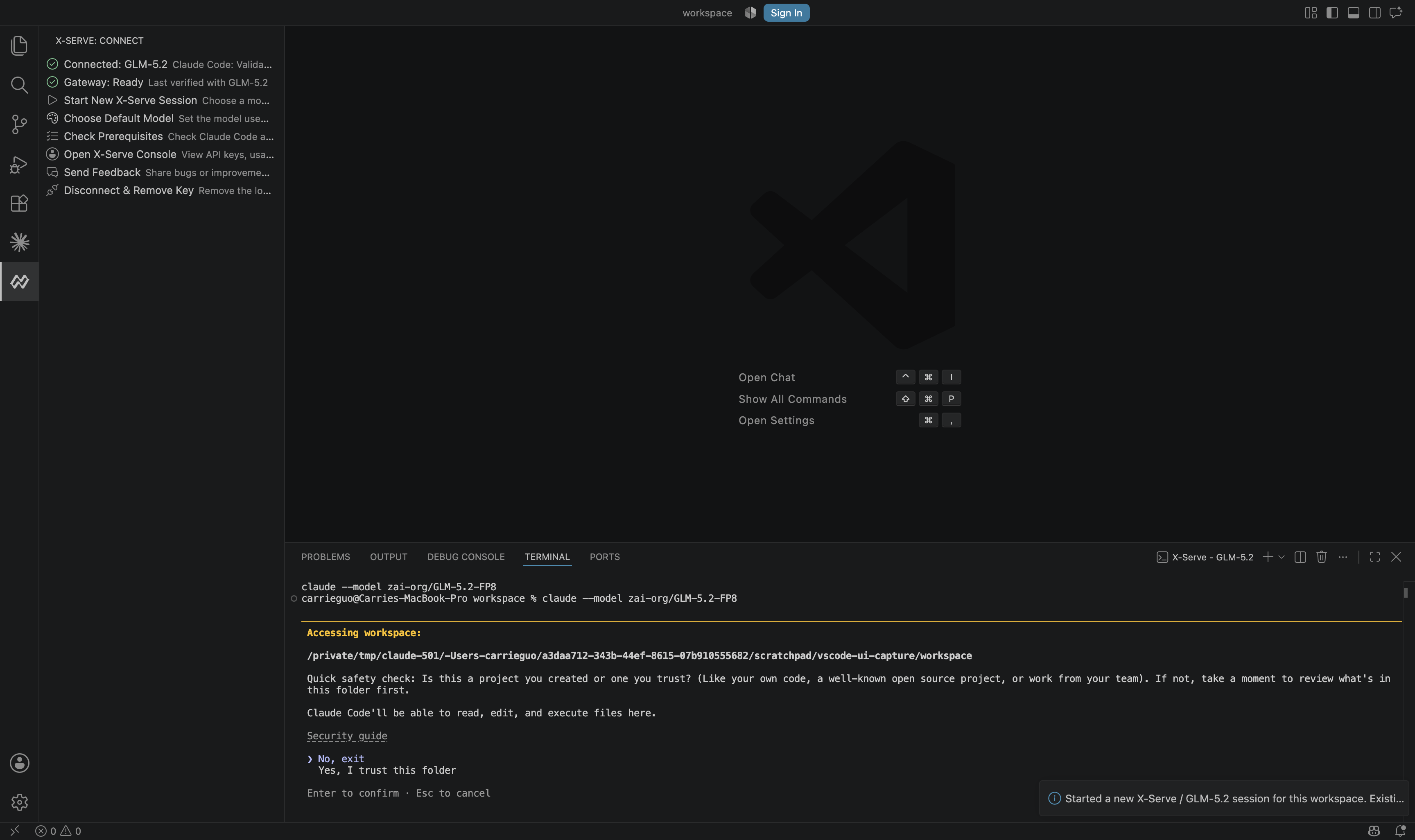Click the Copilot icon beside workspace title

750,12
